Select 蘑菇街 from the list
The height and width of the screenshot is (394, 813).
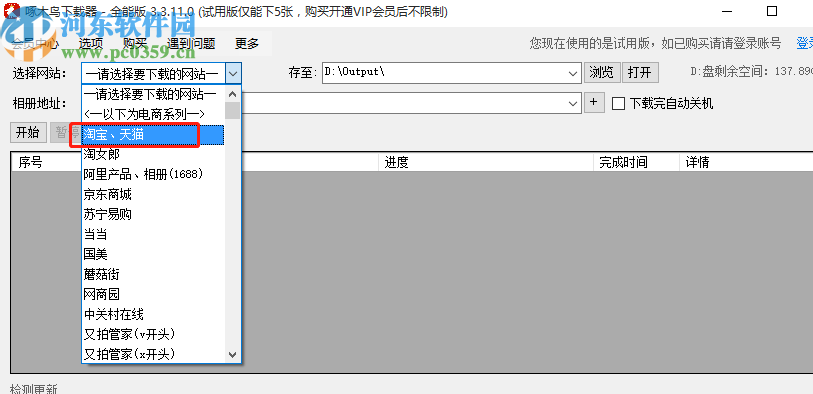point(153,274)
